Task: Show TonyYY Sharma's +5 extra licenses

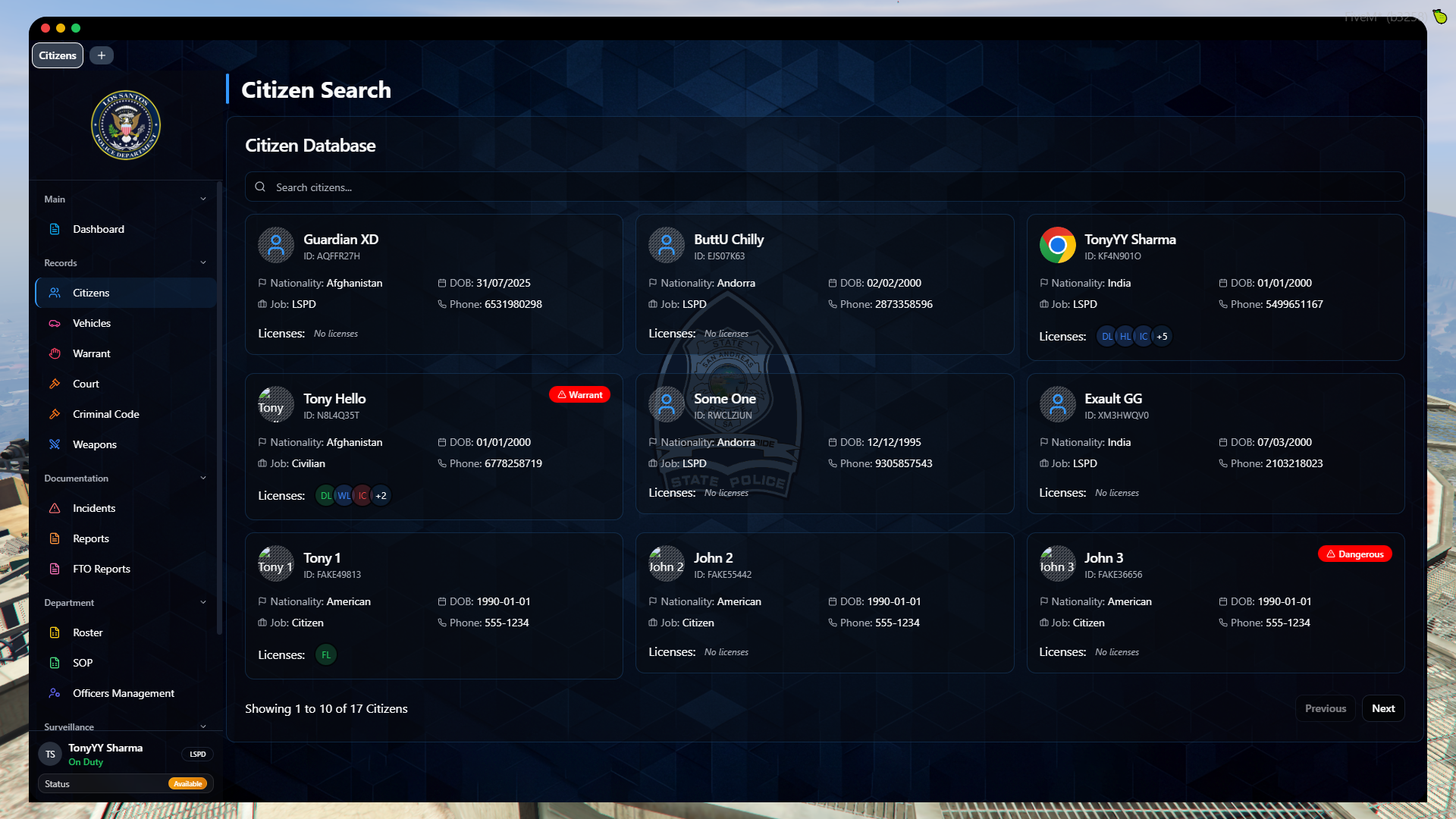Action: click(1161, 336)
